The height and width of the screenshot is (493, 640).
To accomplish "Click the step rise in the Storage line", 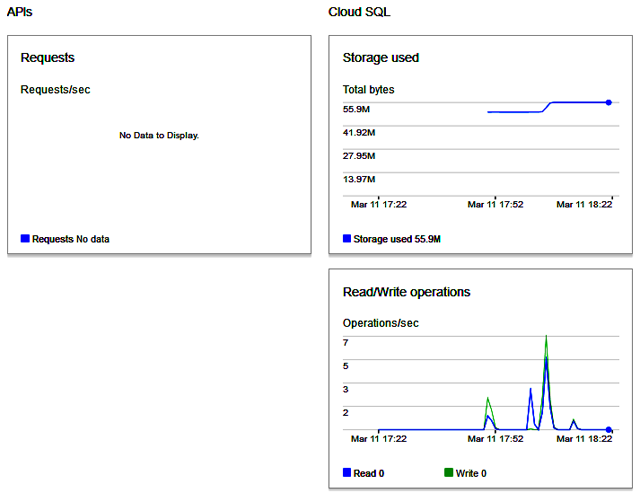I will (547, 107).
